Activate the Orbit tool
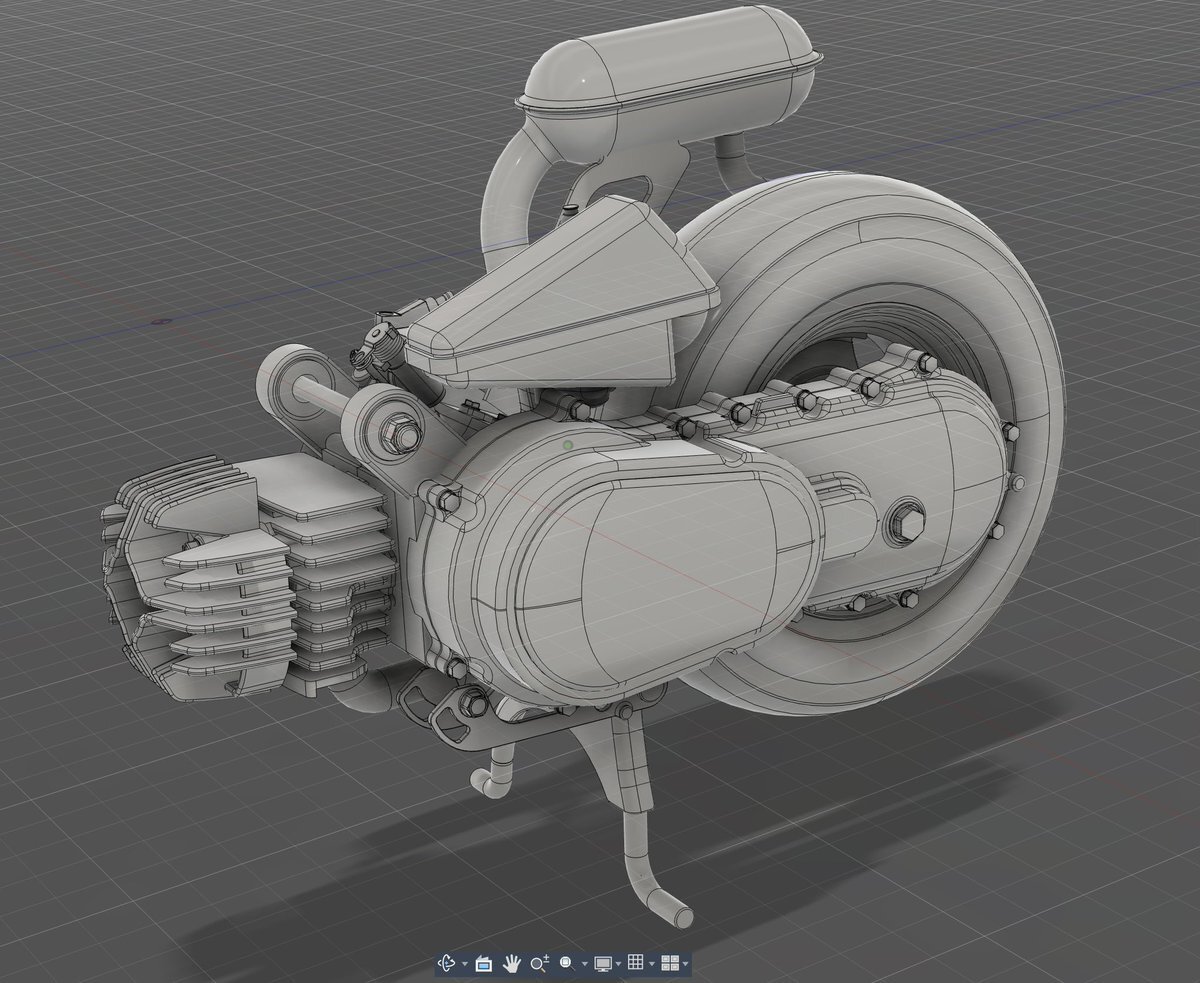This screenshot has height=983, width=1200. pyautogui.click(x=446, y=963)
